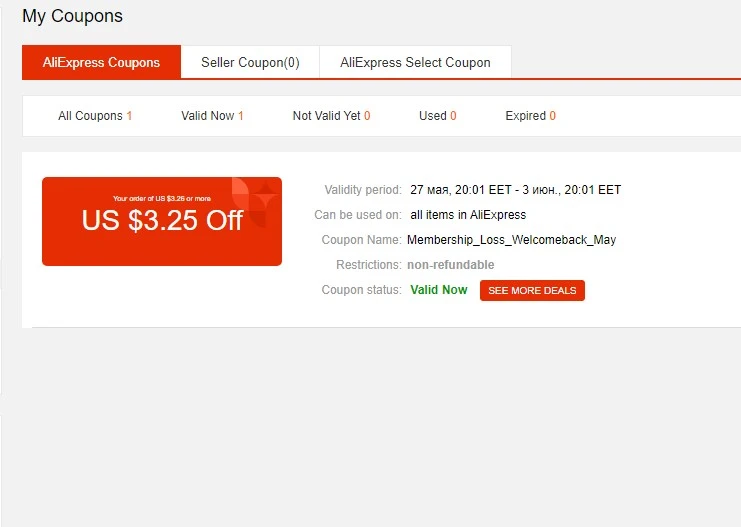This screenshot has width=741, height=527.
Task: Click the validity period date text
Action: pyautogui.click(x=515, y=190)
